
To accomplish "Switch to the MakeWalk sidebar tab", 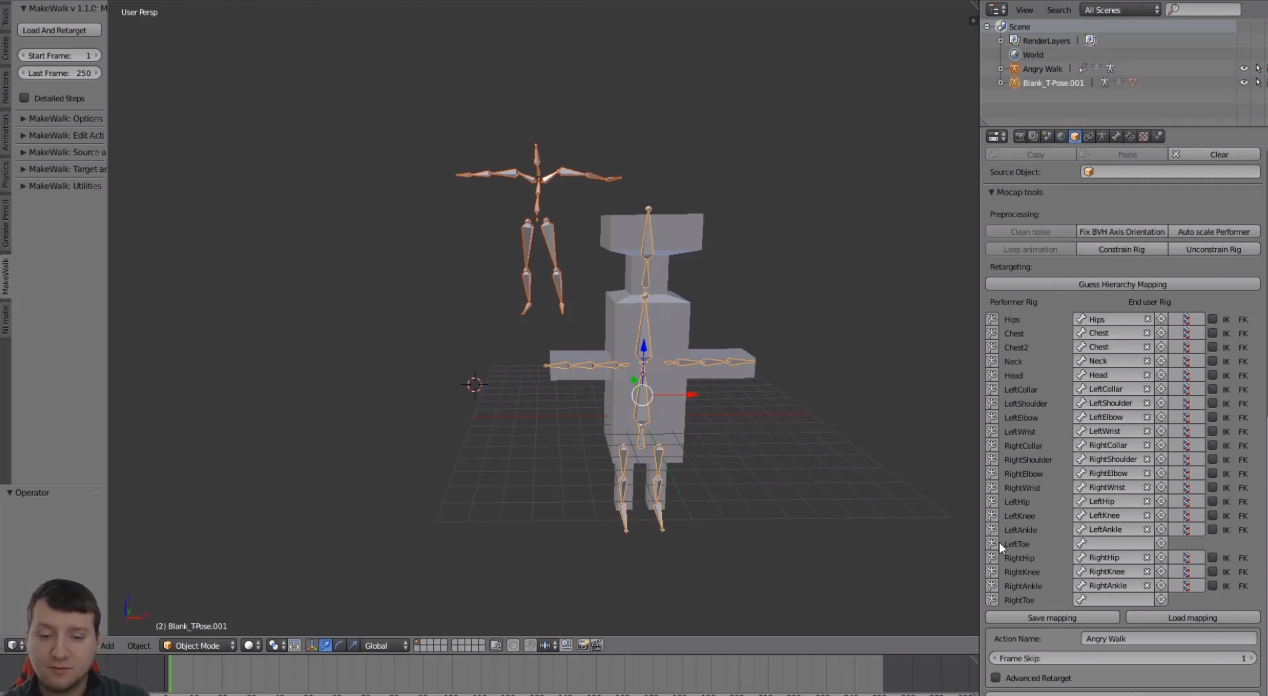I will 5,275.
